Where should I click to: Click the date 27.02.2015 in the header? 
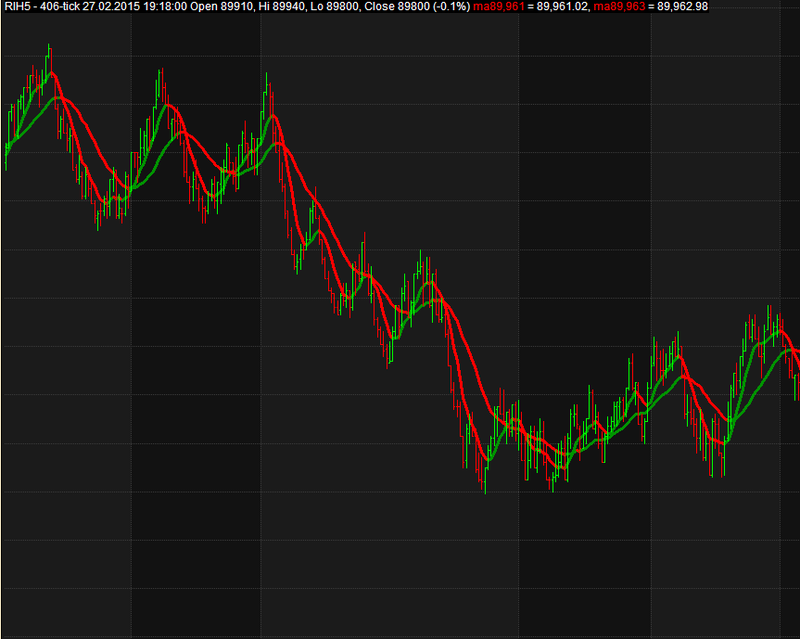111,7
